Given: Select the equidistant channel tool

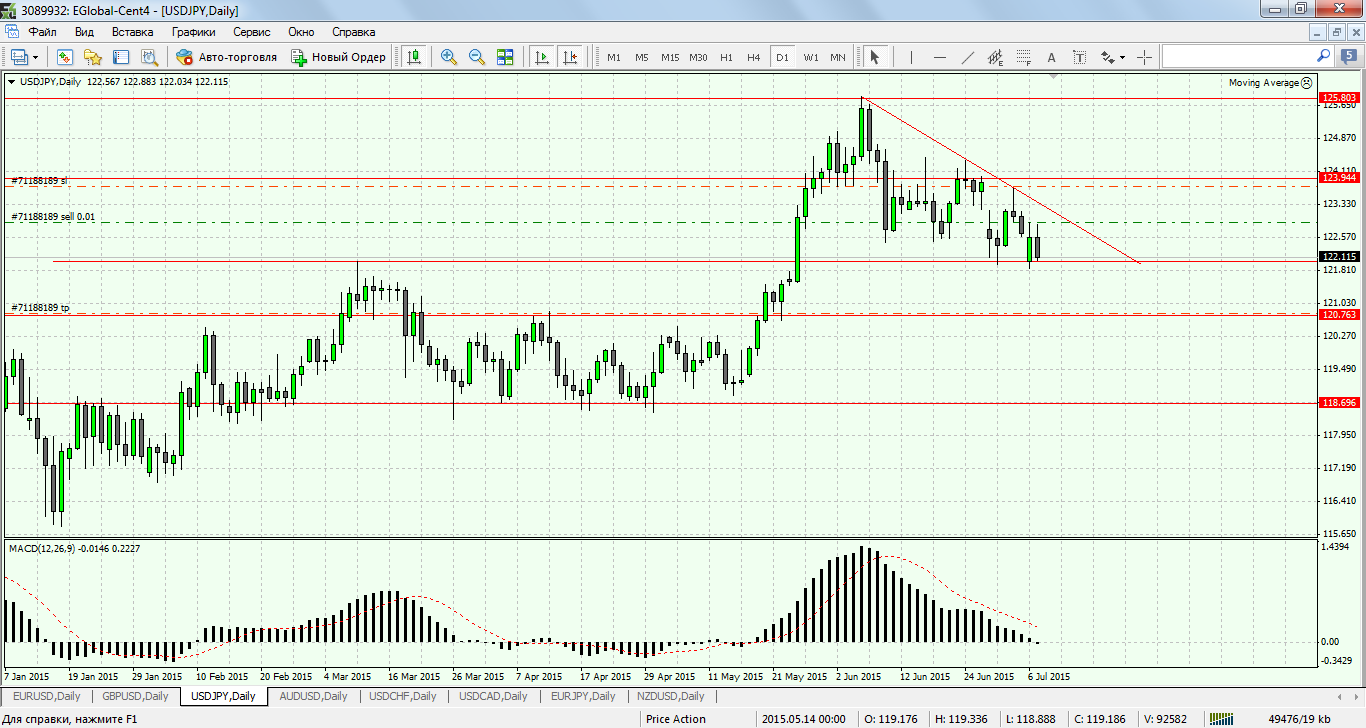Looking at the screenshot, I should coord(996,57).
